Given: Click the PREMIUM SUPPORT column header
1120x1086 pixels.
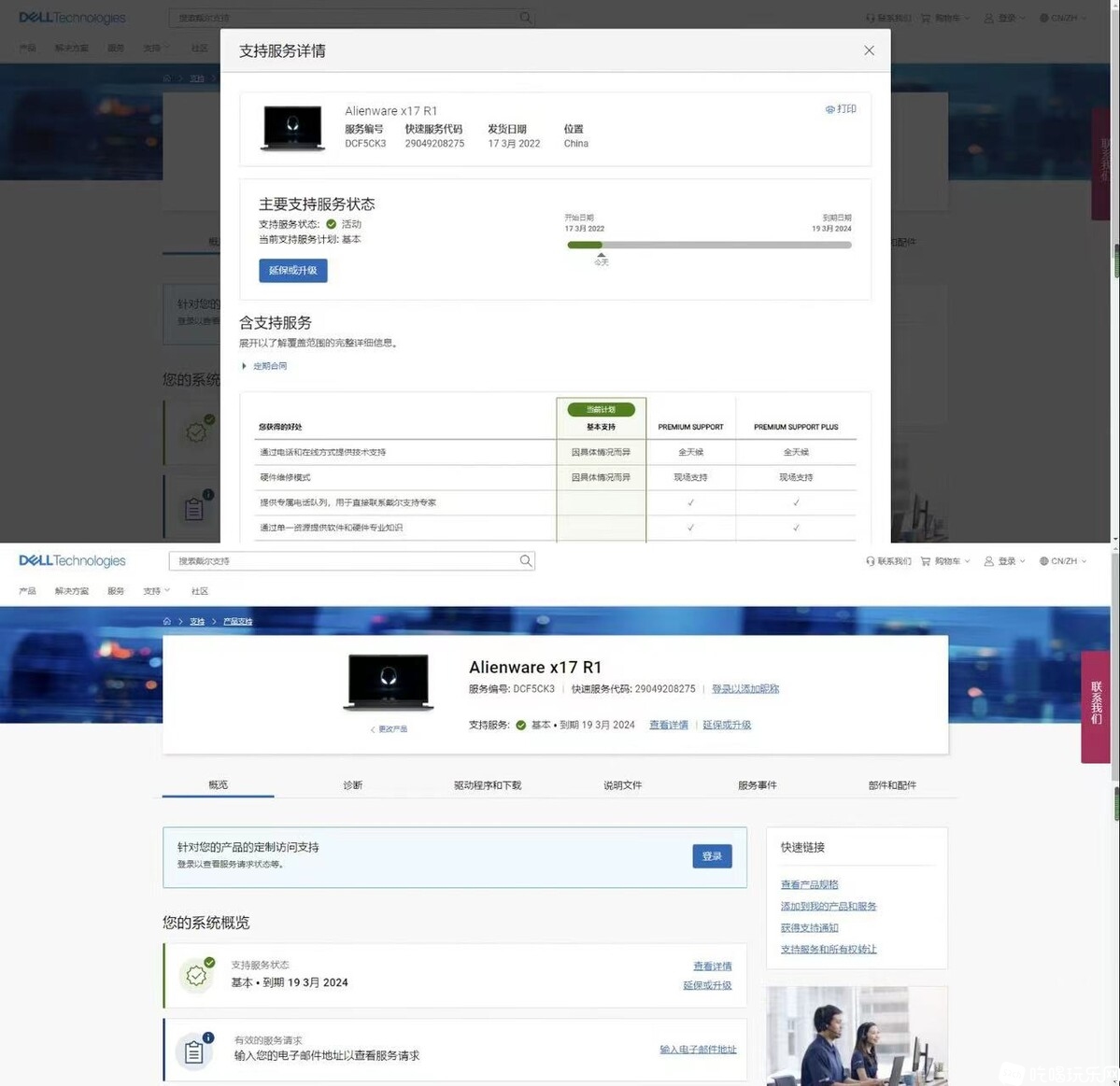Looking at the screenshot, I should tap(690, 427).
